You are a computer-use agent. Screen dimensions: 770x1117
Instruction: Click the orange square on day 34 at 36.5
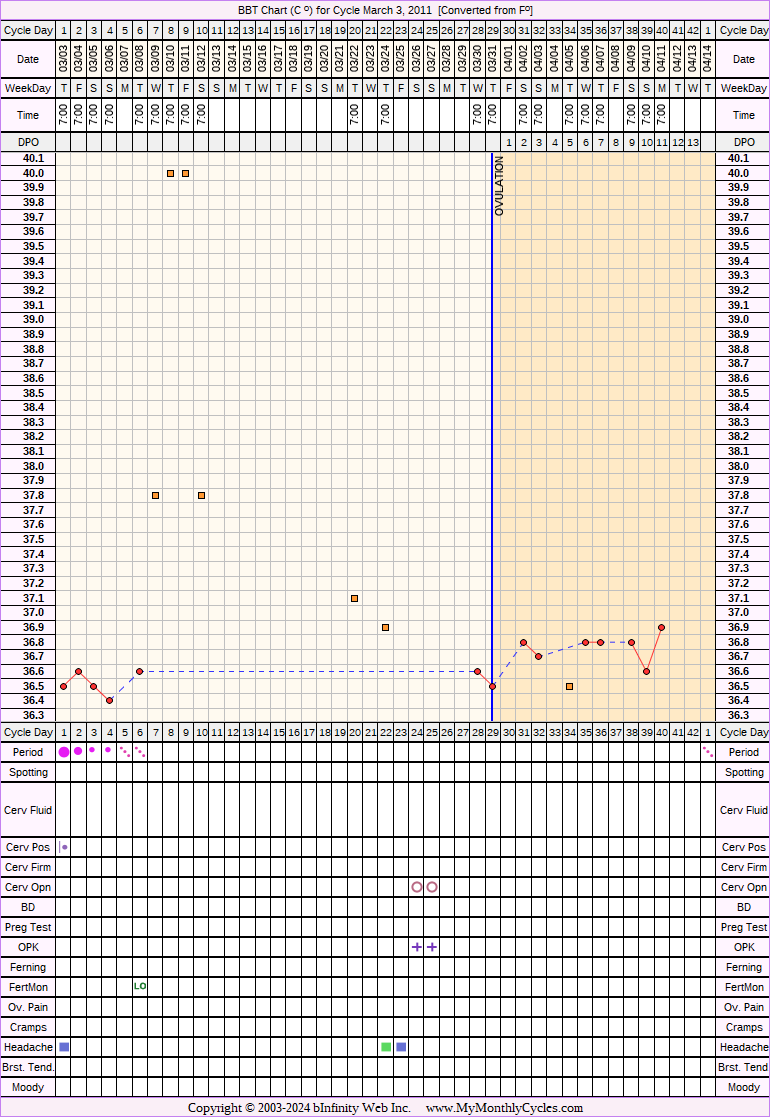[x=569, y=686]
